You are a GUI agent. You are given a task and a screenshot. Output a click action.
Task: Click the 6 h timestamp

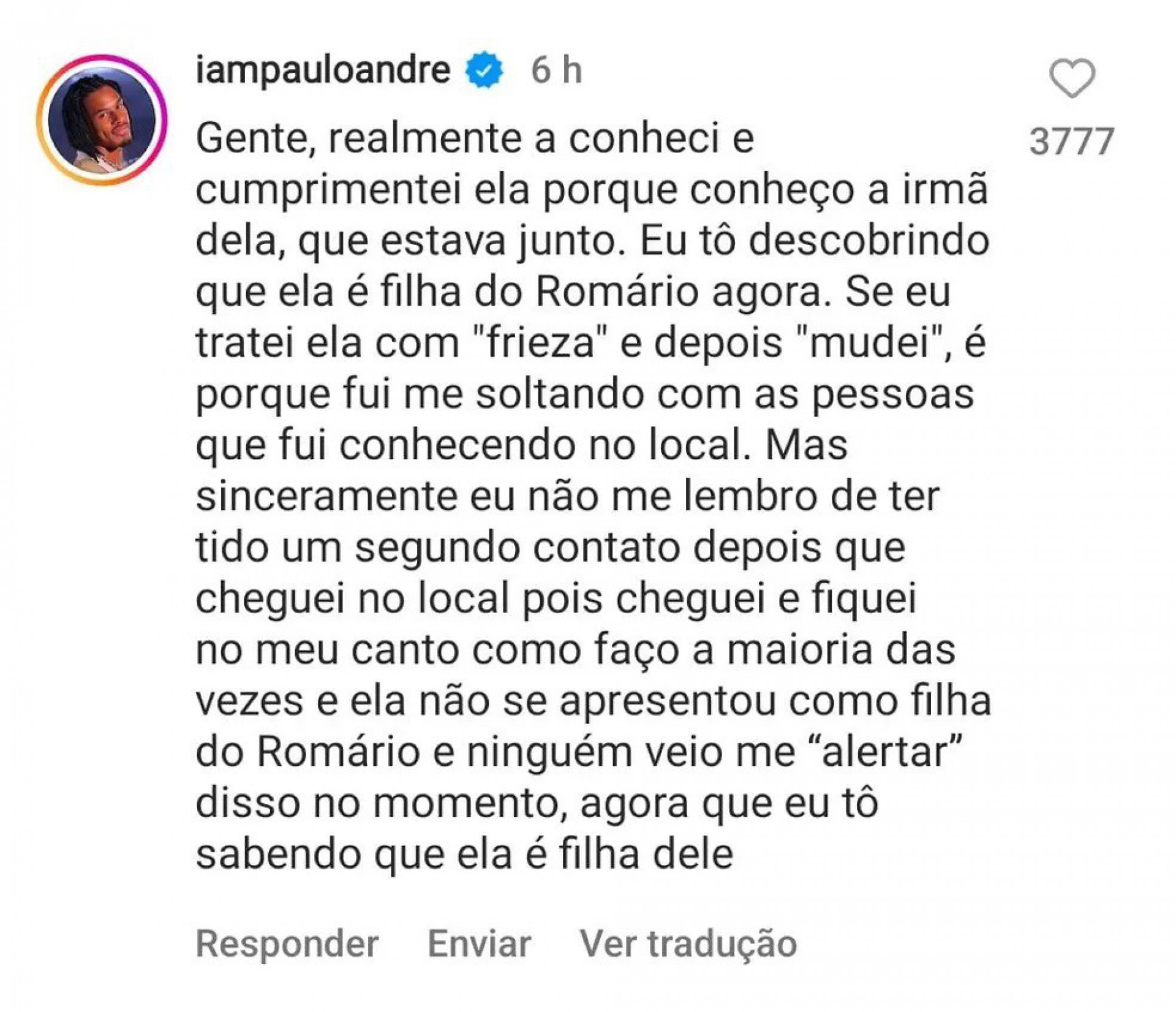(554, 69)
